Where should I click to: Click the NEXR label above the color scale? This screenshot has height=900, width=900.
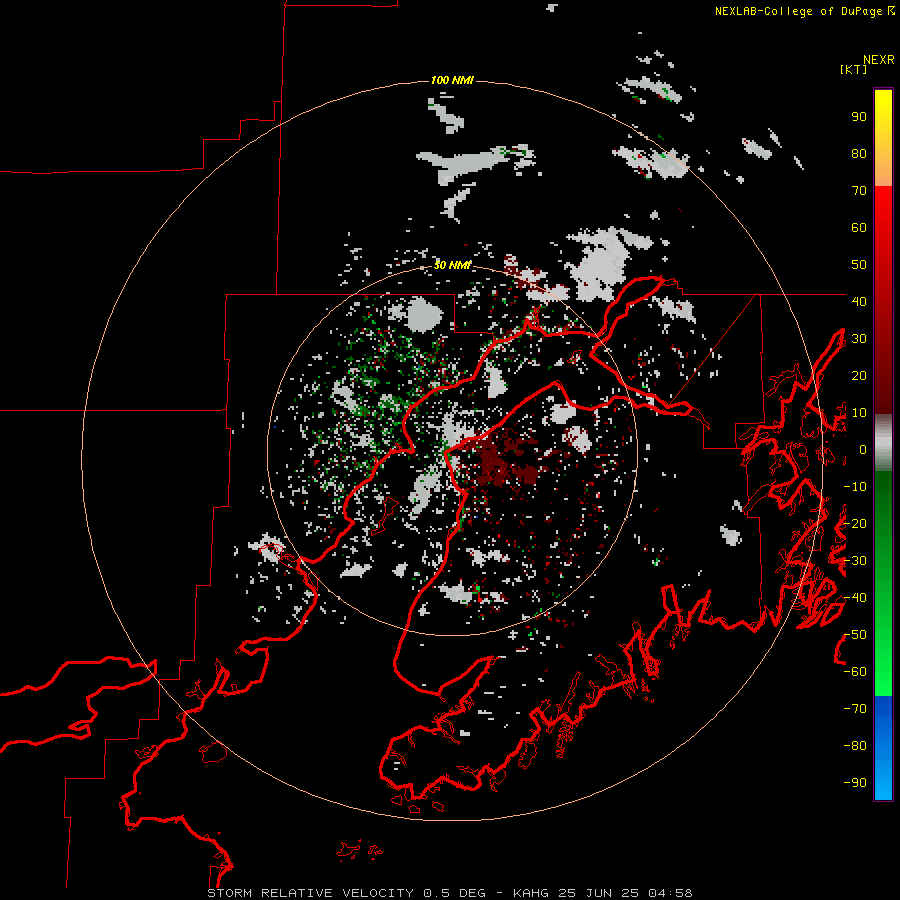coord(879,60)
